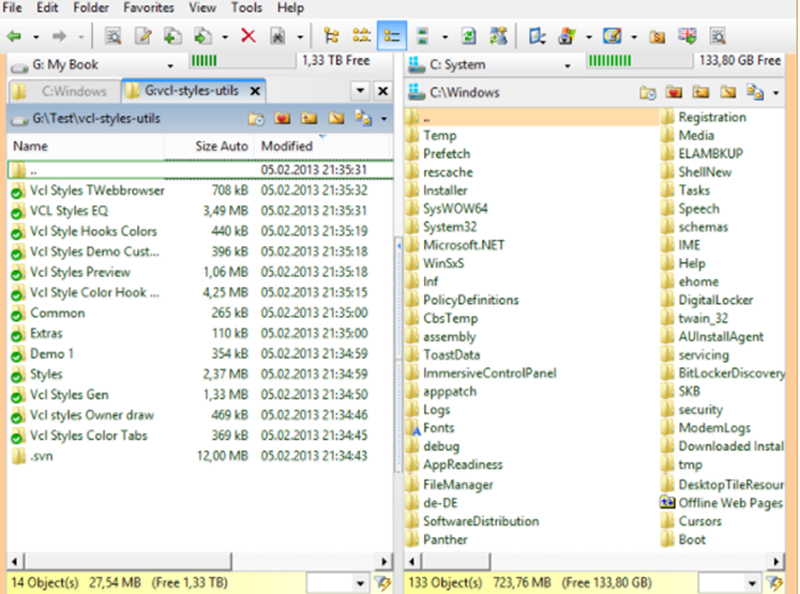Sort by the Modified column header
Screen dimensions: 800x594
(287, 146)
